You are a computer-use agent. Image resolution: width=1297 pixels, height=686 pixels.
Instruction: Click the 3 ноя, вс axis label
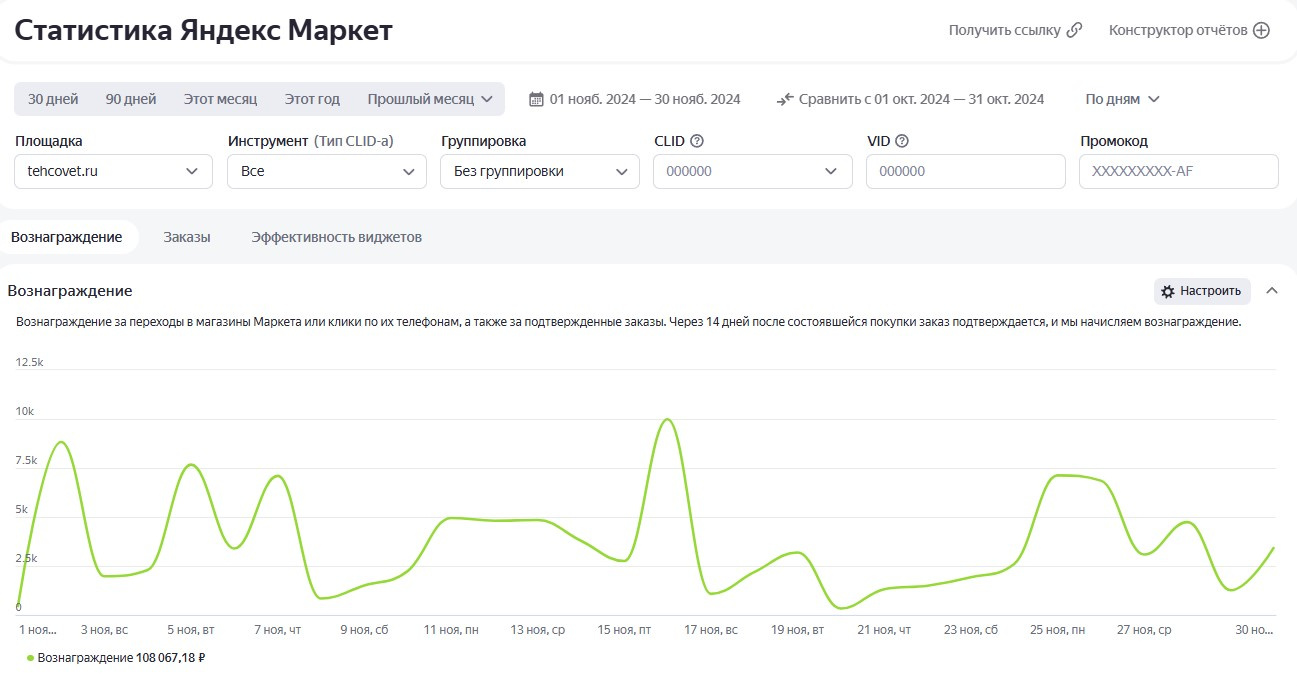pos(105,630)
